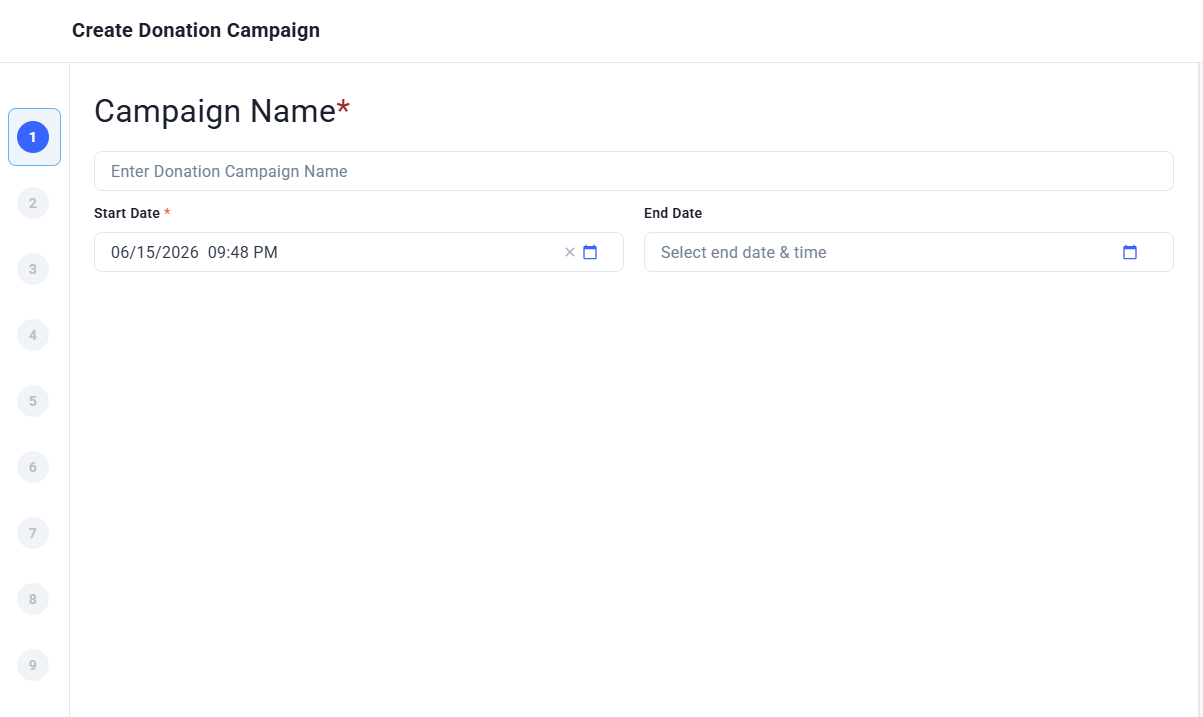1203x717 pixels.
Task: Go to step 3 in the sidebar
Action: point(33,269)
